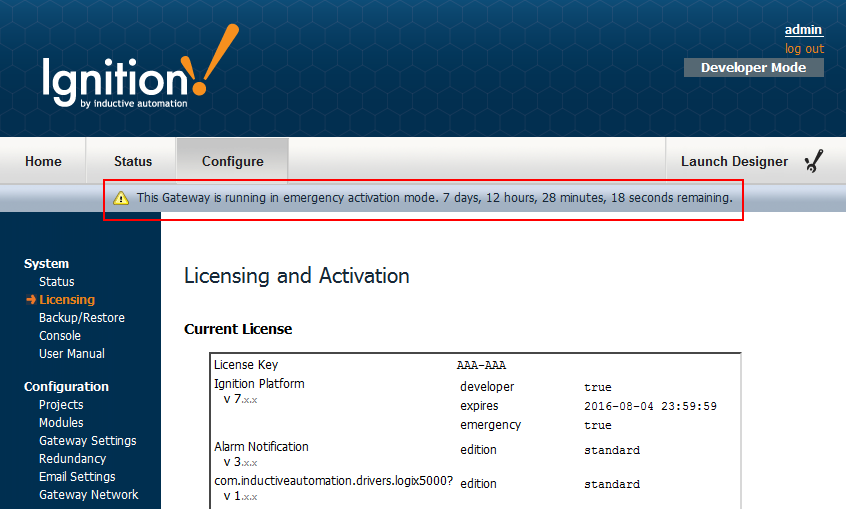Screen dimensions: 846x509
Task: Launch the Designer
Action: [734, 161]
